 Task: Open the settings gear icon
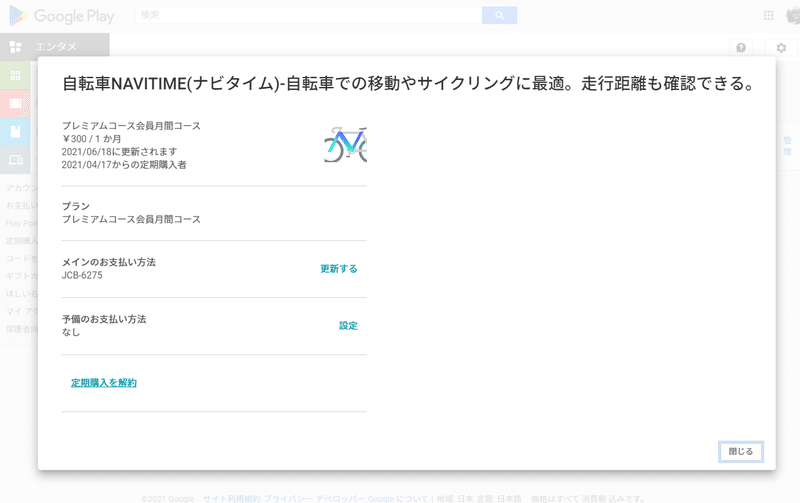pos(781,48)
